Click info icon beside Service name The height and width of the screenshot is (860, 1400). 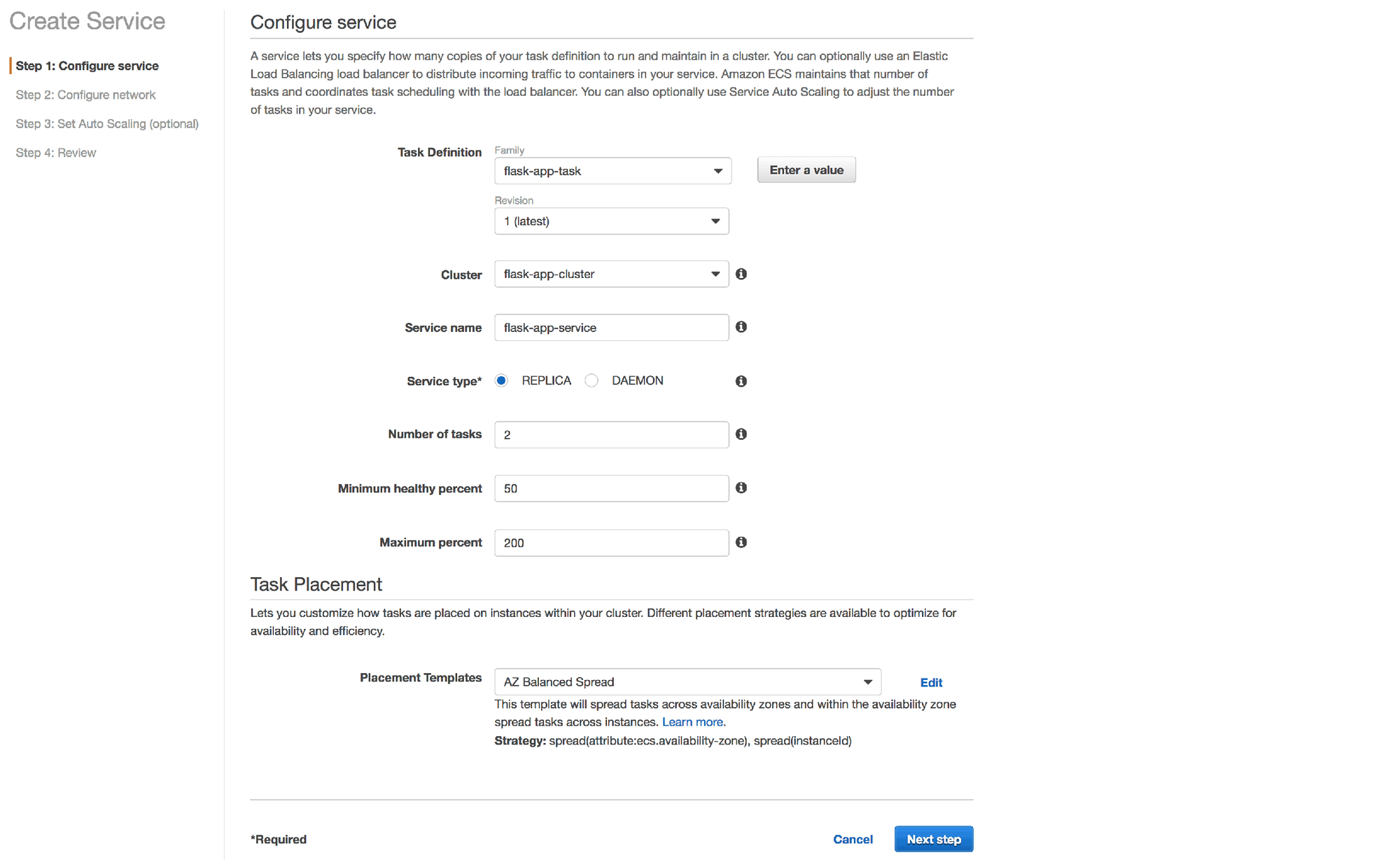[x=741, y=327]
